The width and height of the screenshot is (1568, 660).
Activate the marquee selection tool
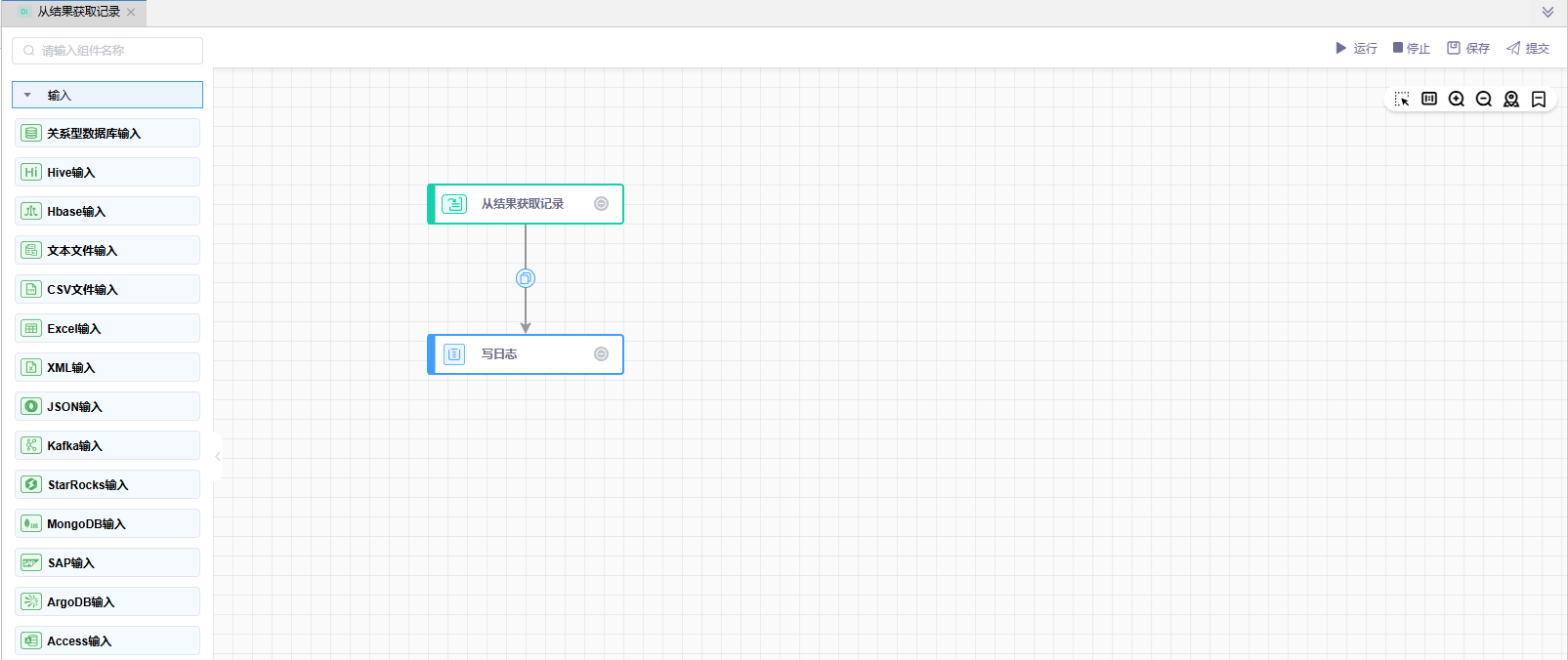[1402, 100]
